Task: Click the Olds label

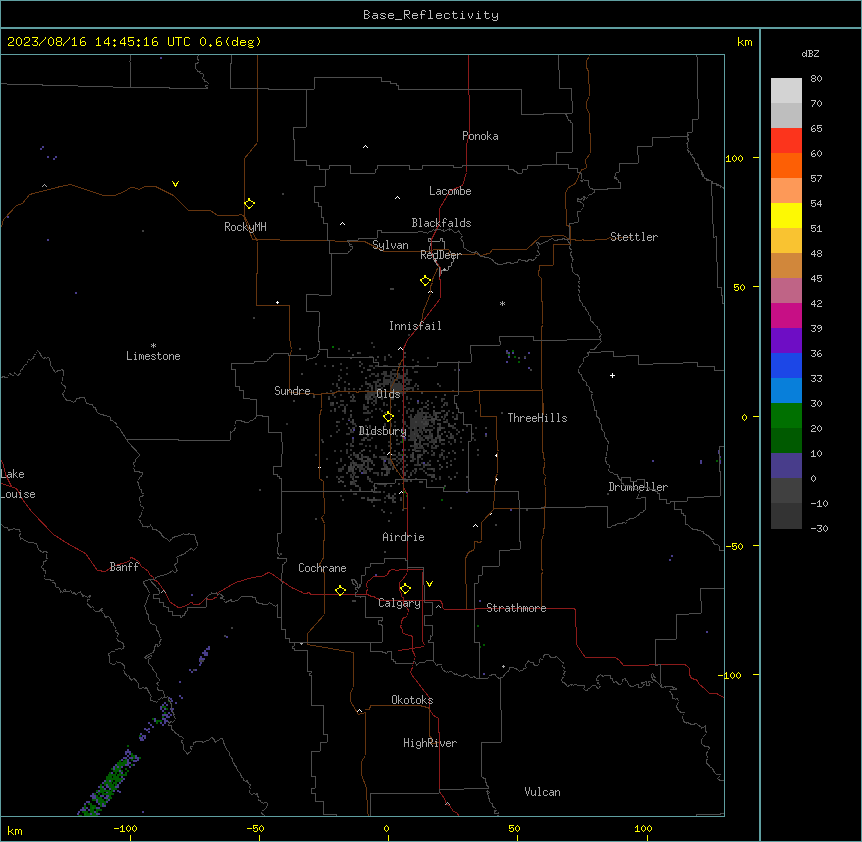Action: coord(388,394)
